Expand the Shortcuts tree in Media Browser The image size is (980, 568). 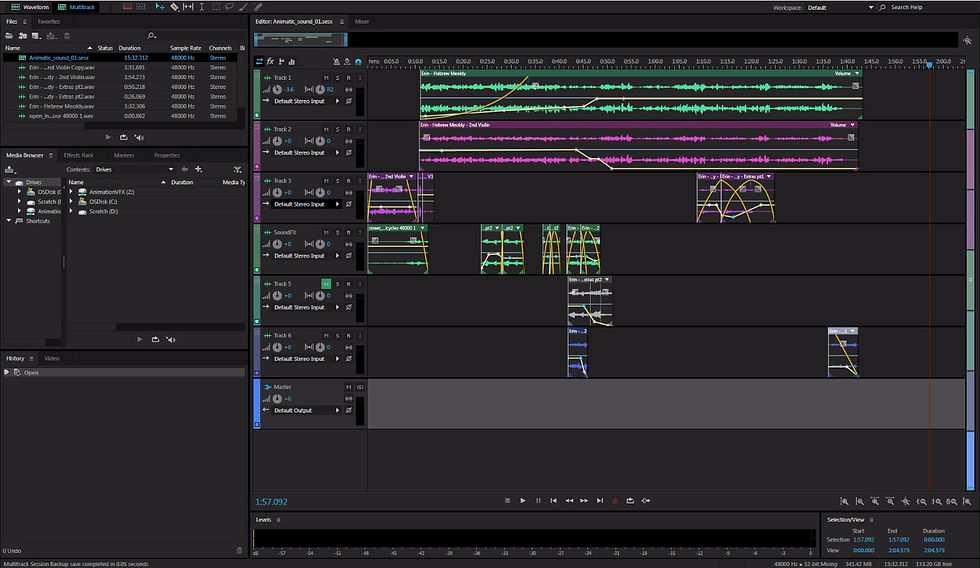7,220
